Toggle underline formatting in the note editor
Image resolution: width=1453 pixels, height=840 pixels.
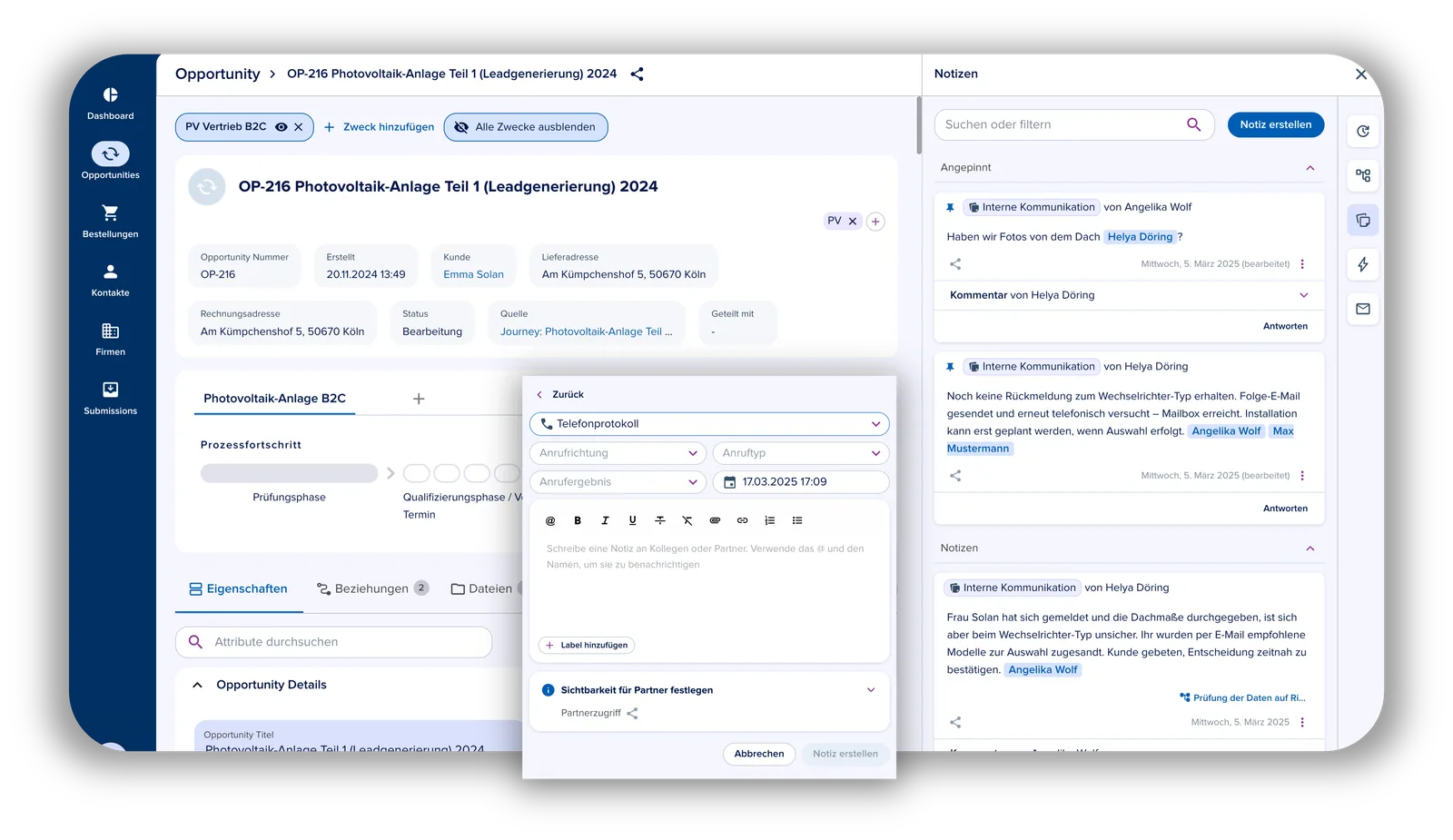point(632,521)
